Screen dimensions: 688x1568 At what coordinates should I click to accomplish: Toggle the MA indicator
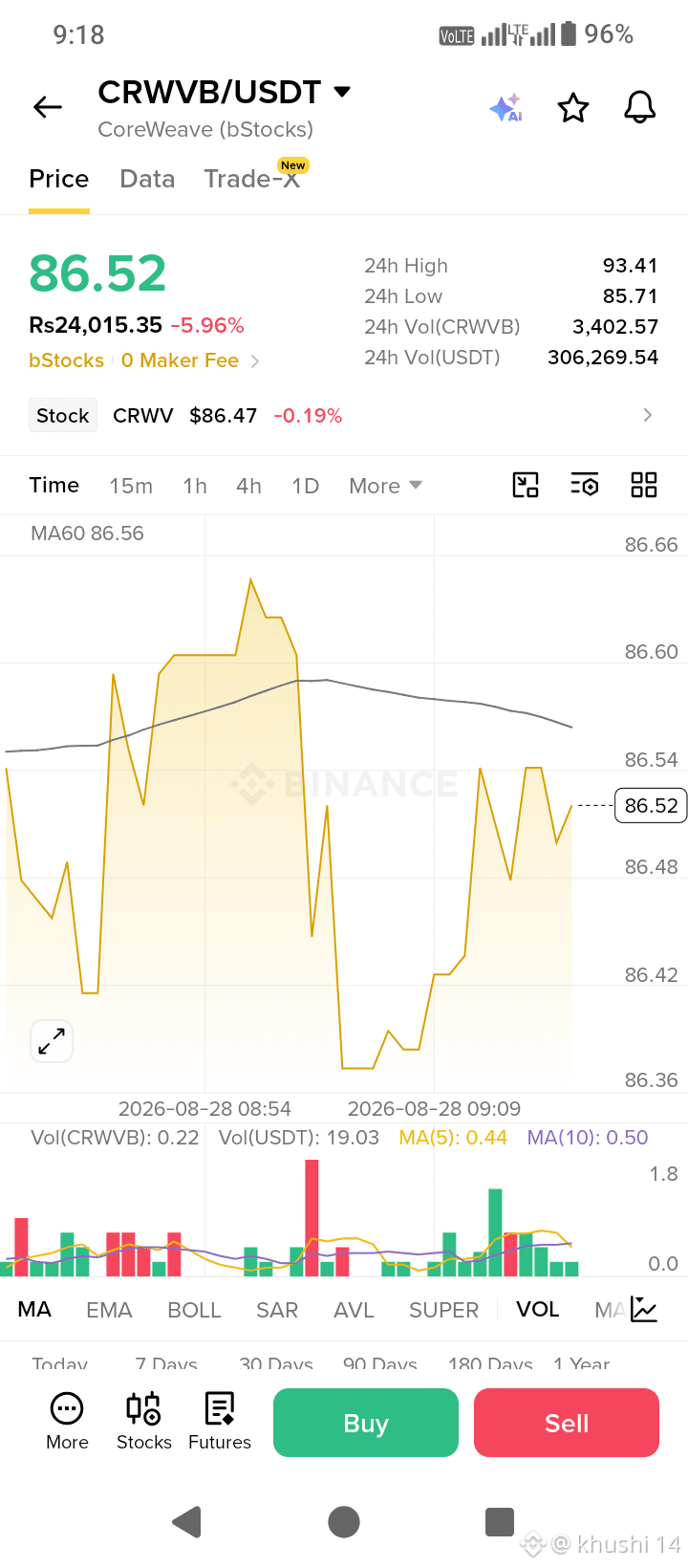34,1310
